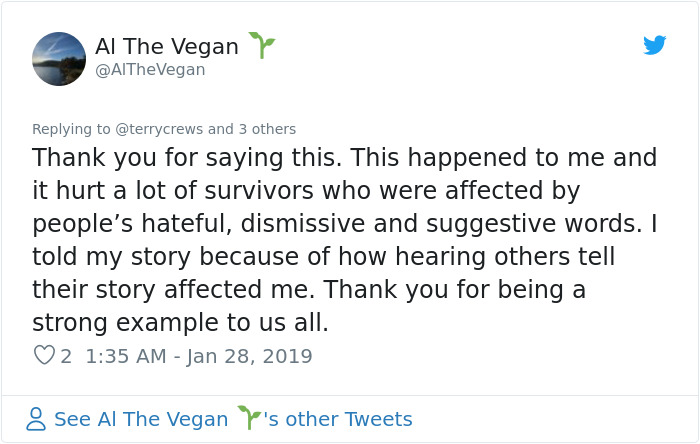
Task: Like the tweet with the heart icon
Action: pos(43,355)
